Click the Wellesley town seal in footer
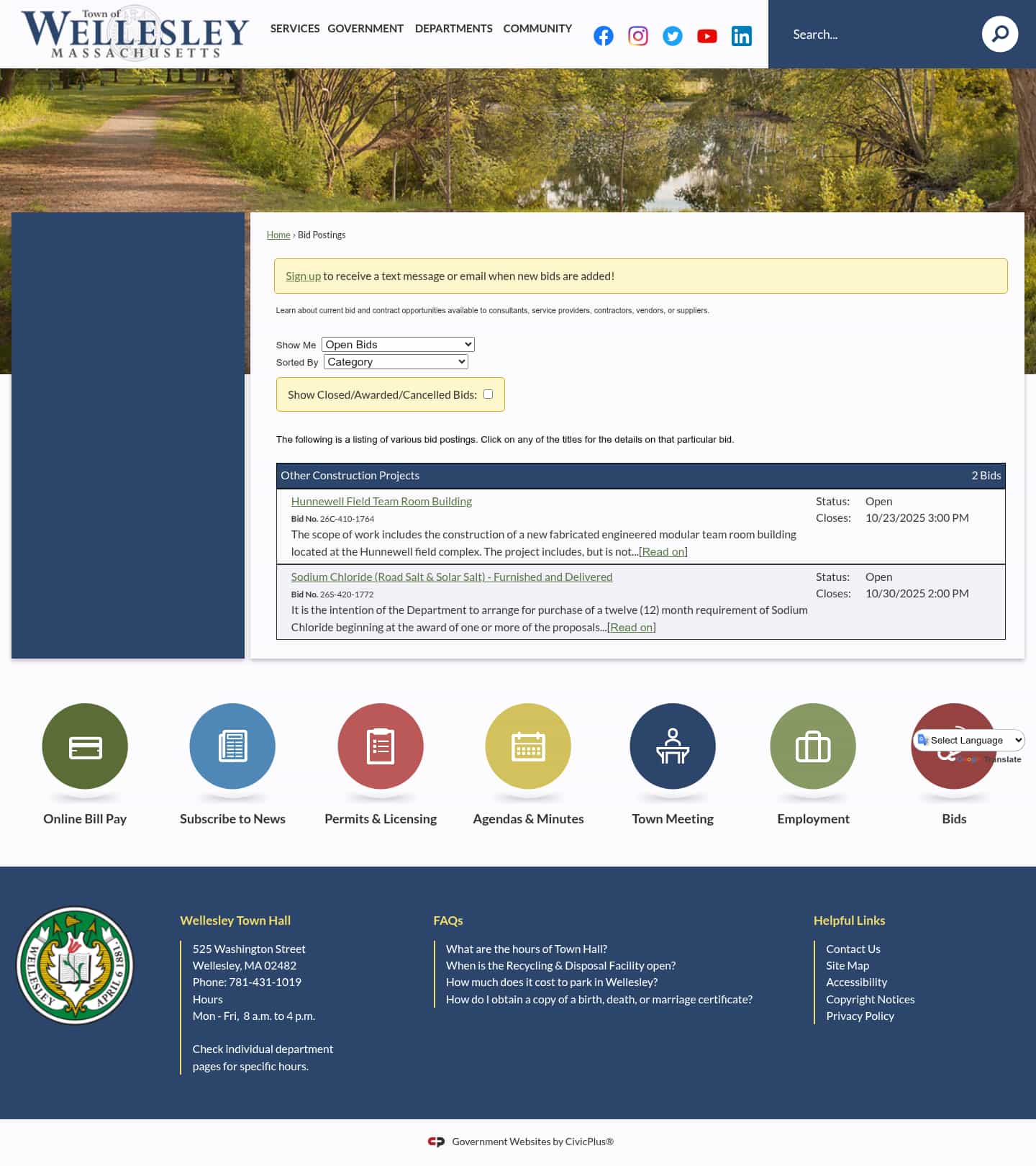The width and height of the screenshot is (1036, 1166). tap(75, 965)
